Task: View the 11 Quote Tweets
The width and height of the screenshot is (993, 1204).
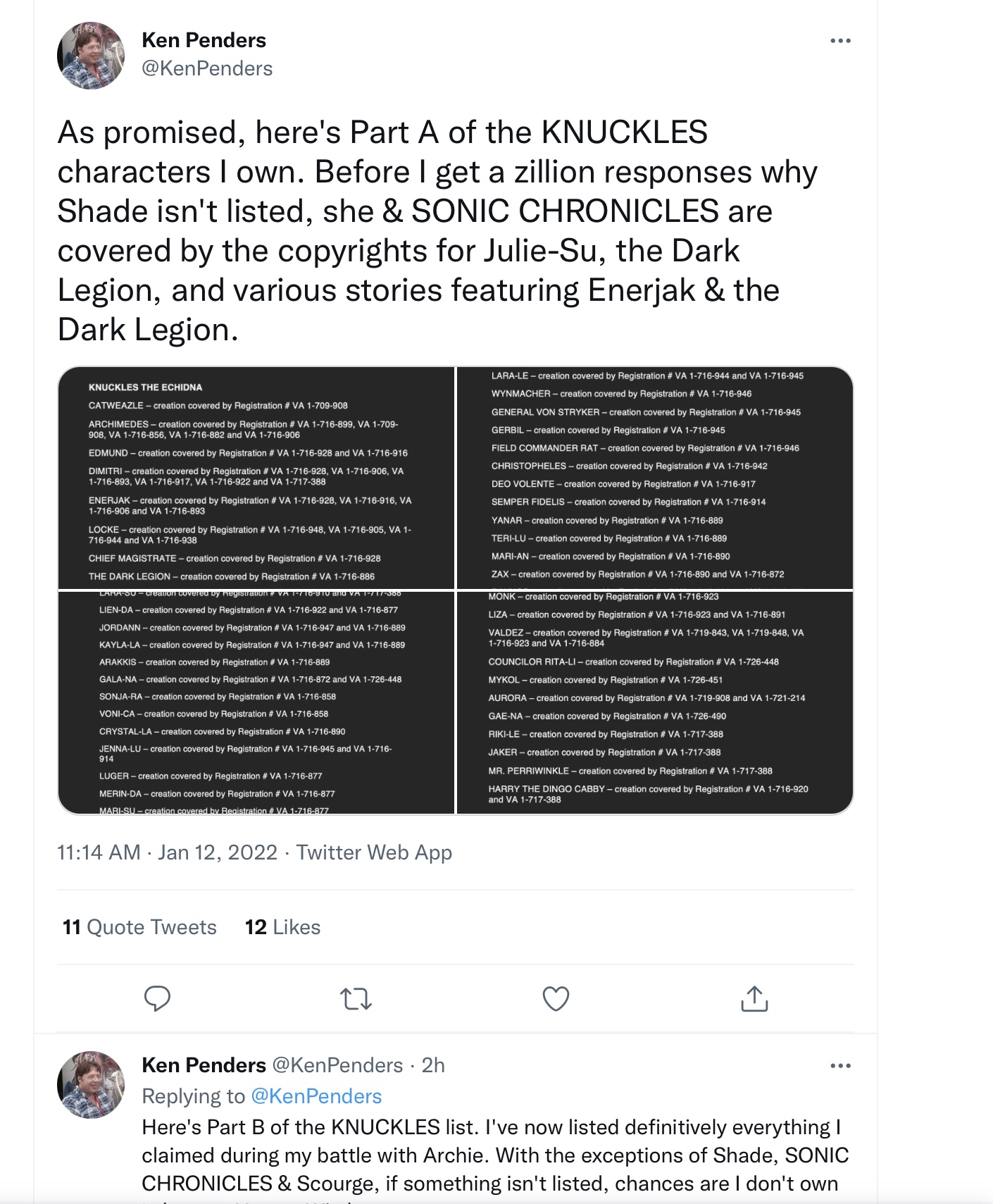Action: point(139,927)
